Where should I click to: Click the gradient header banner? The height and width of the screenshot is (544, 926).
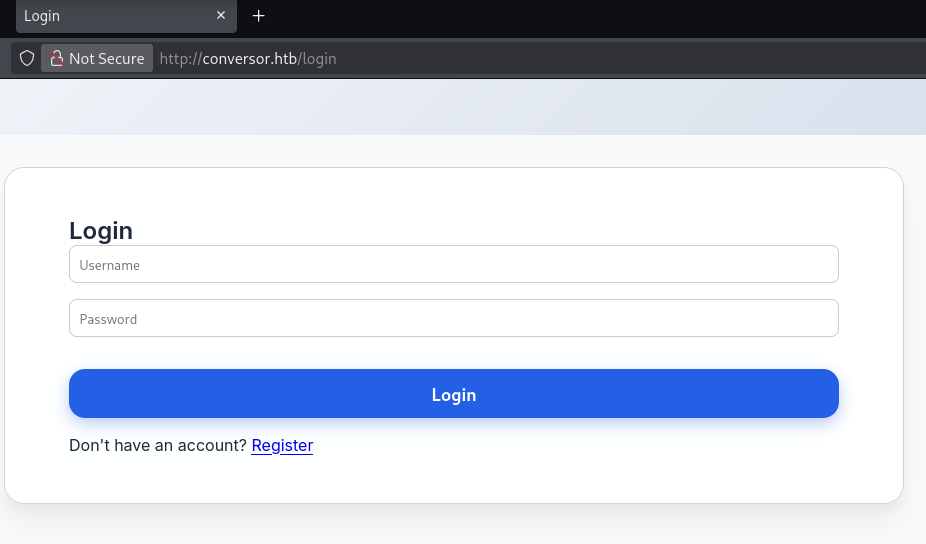pyautogui.click(x=462, y=107)
